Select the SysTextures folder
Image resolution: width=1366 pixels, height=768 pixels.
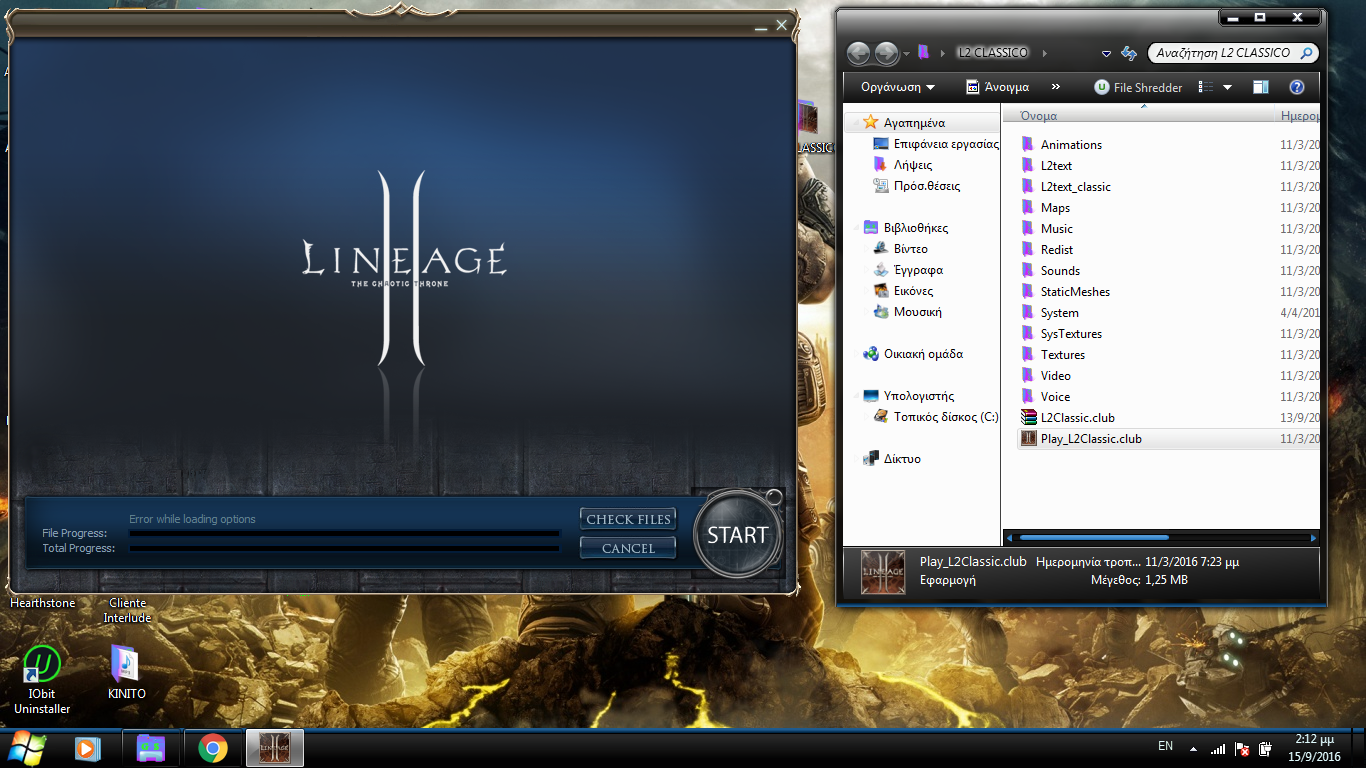point(1071,333)
